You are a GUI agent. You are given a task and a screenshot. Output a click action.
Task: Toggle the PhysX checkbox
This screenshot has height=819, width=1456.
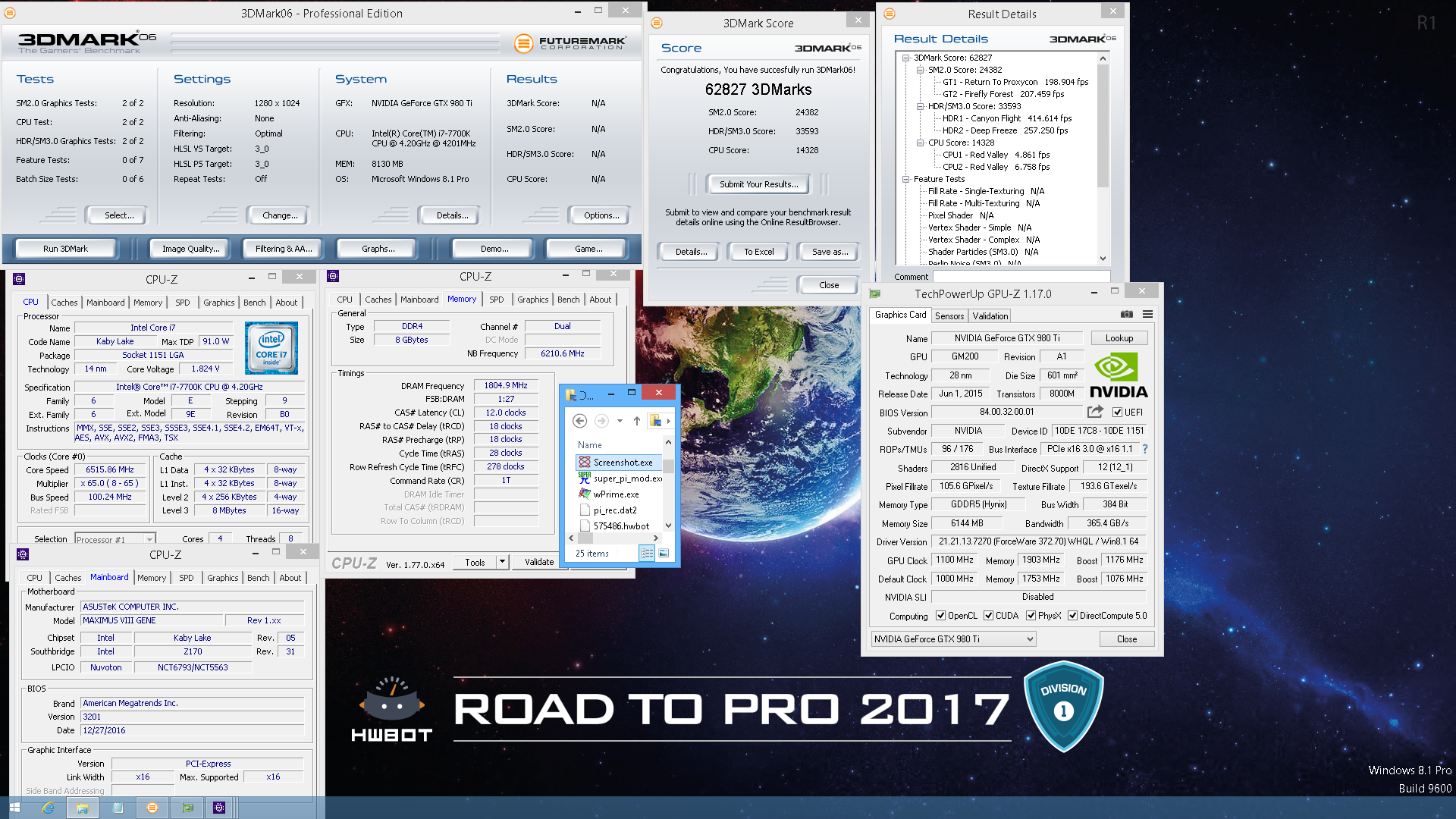pyautogui.click(x=1031, y=616)
